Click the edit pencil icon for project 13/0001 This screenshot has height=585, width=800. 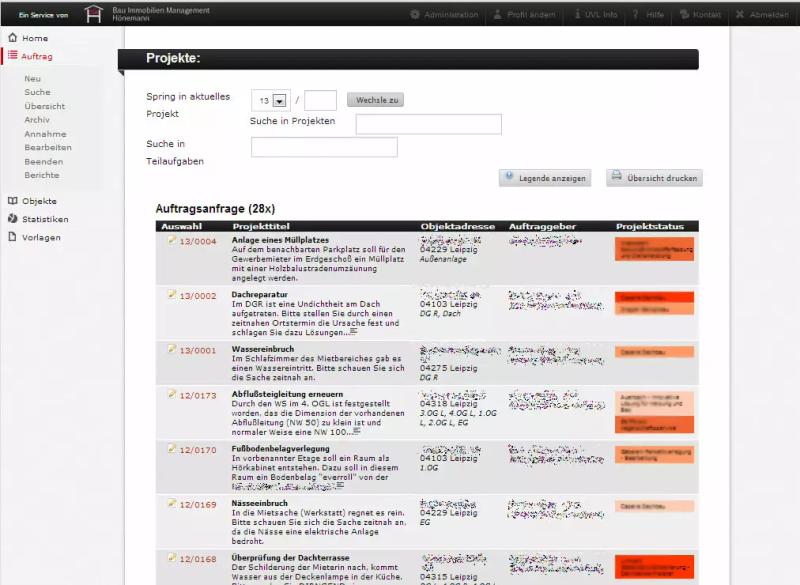[x=172, y=349]
